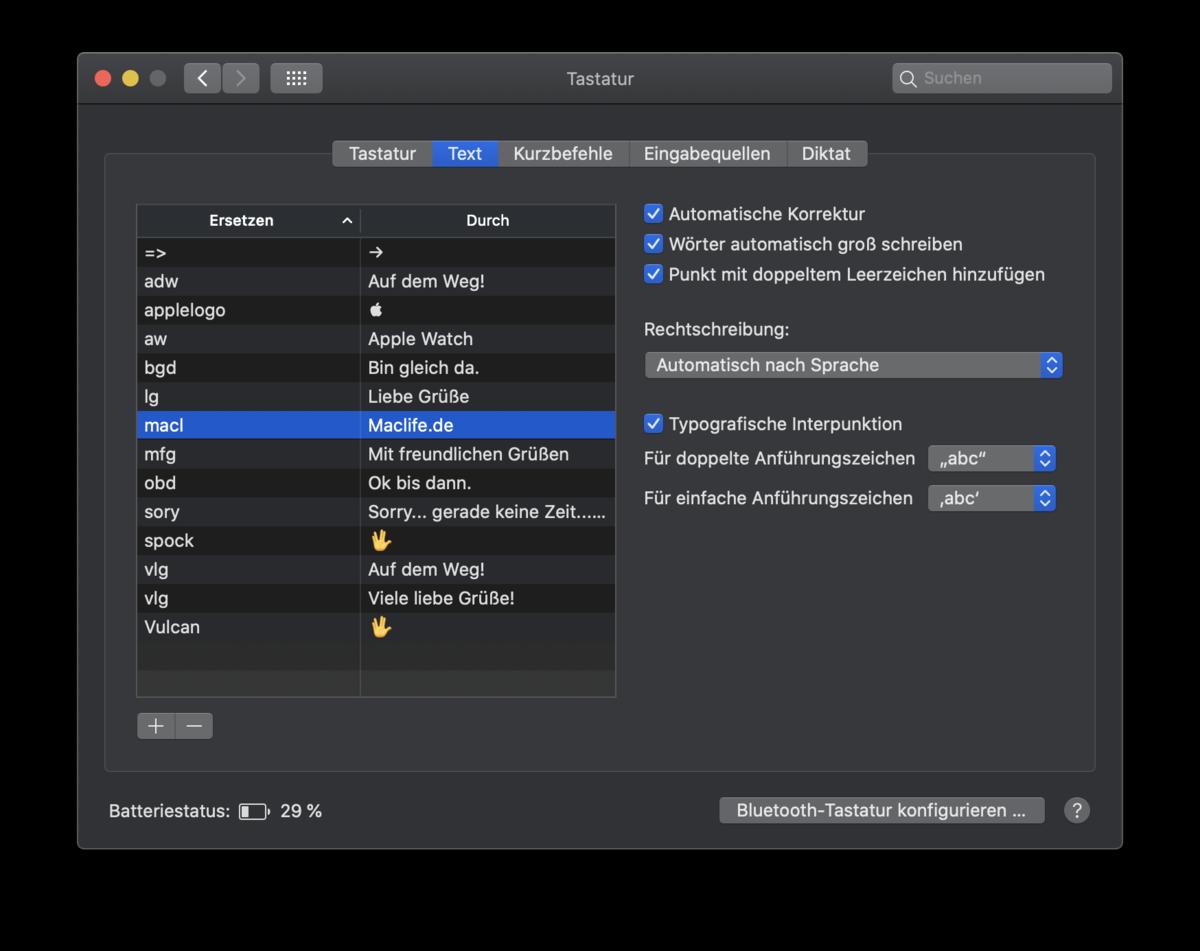Click the hand emoji in Vulcan row
Screen dimensions: 1200x951
click(x=380, y=627)
